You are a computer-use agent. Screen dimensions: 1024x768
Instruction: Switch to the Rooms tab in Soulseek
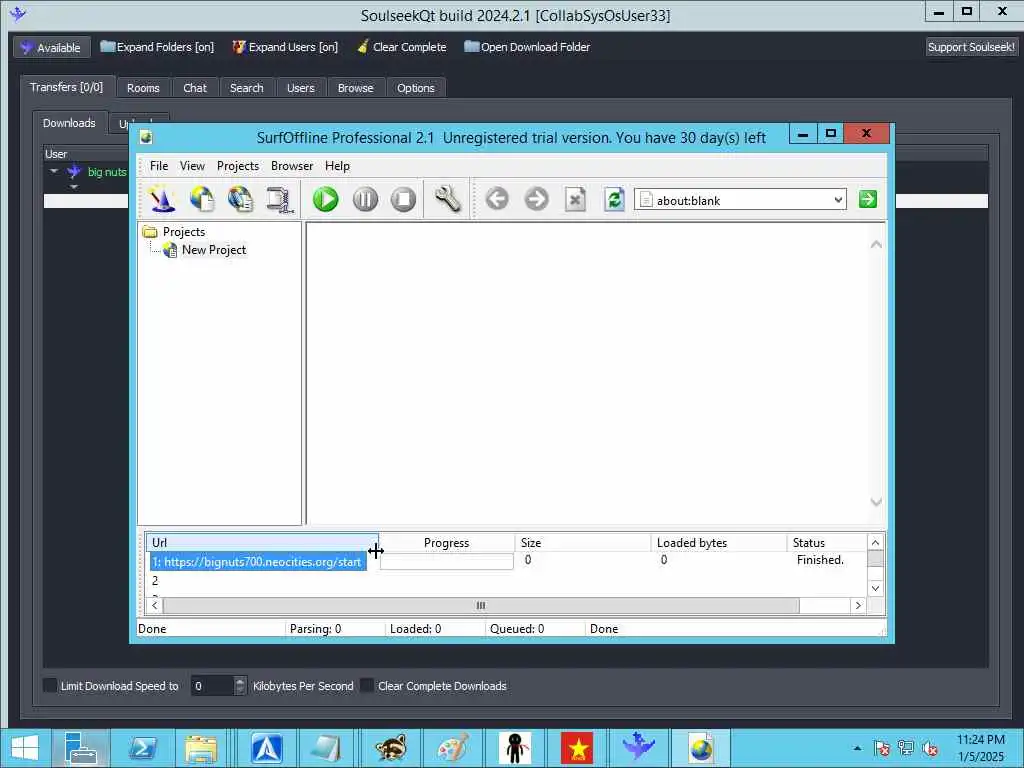coord(143,88)
